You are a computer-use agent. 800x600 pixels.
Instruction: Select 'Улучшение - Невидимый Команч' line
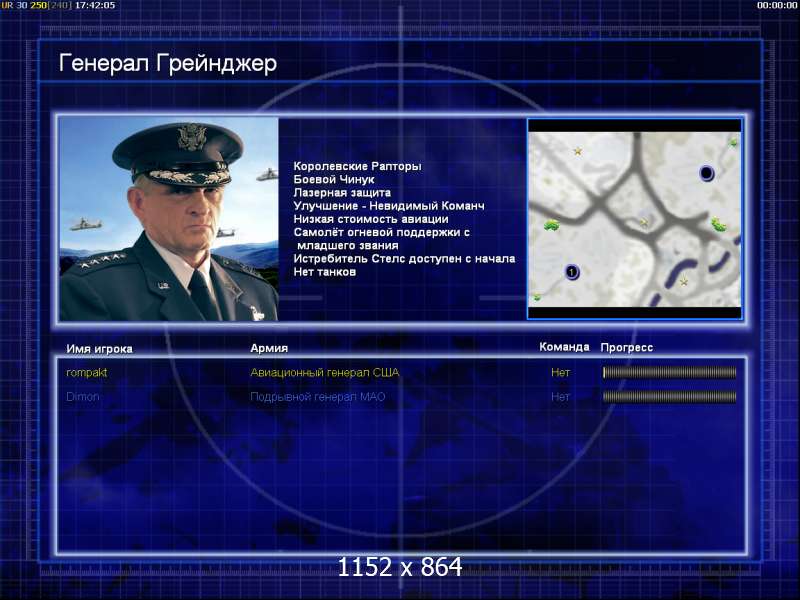(389, 206)
